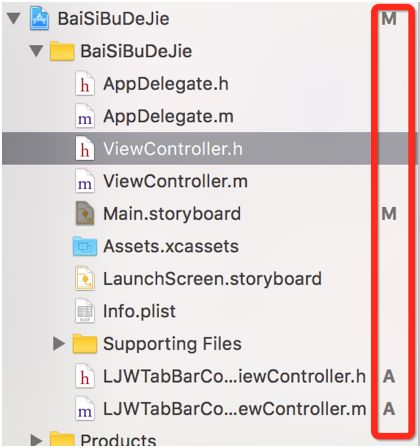Expand the Supporting Files folder

coord(59,344)
